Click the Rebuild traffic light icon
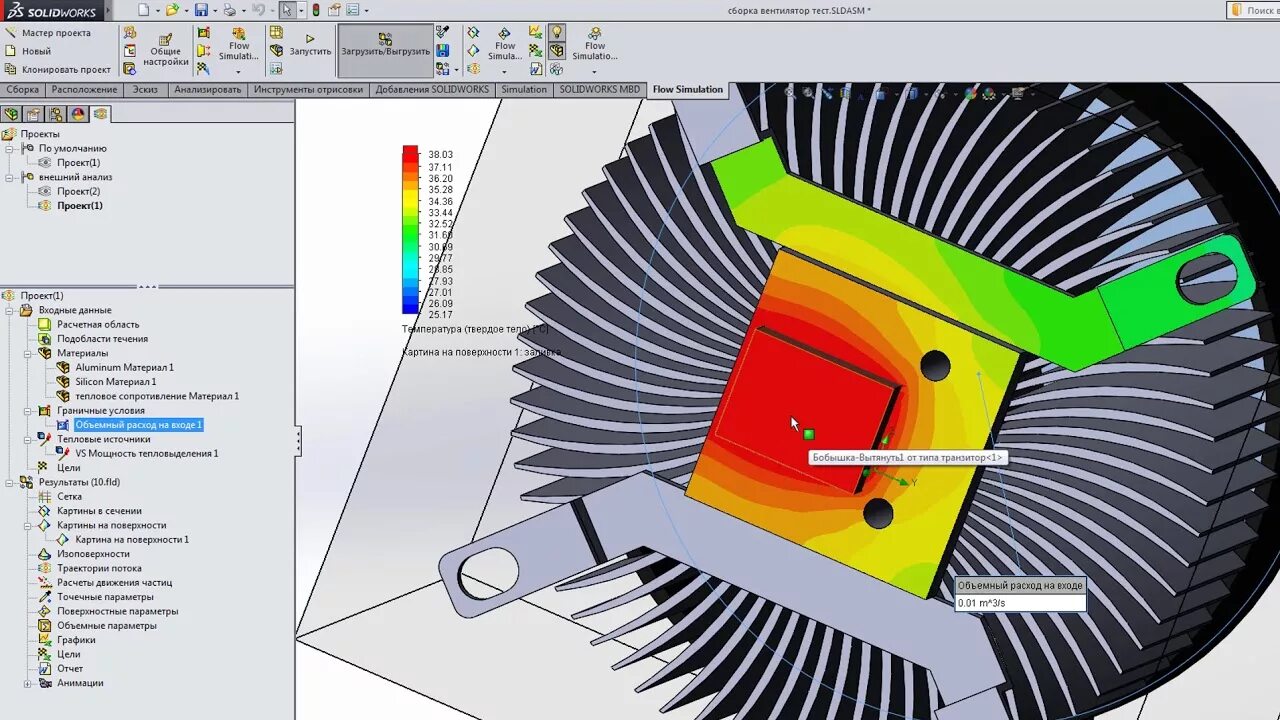The height and width of the screenshot is (720, 1280). tap(316, 10)
